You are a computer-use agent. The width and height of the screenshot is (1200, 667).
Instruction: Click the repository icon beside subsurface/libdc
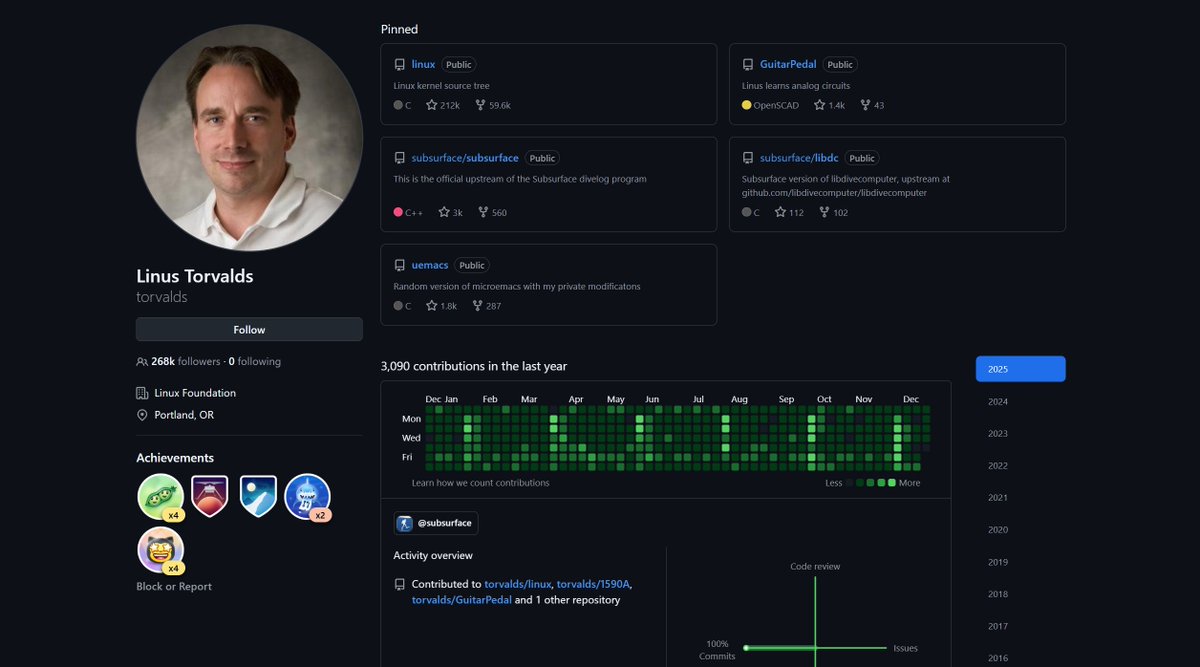pos(748,158)
